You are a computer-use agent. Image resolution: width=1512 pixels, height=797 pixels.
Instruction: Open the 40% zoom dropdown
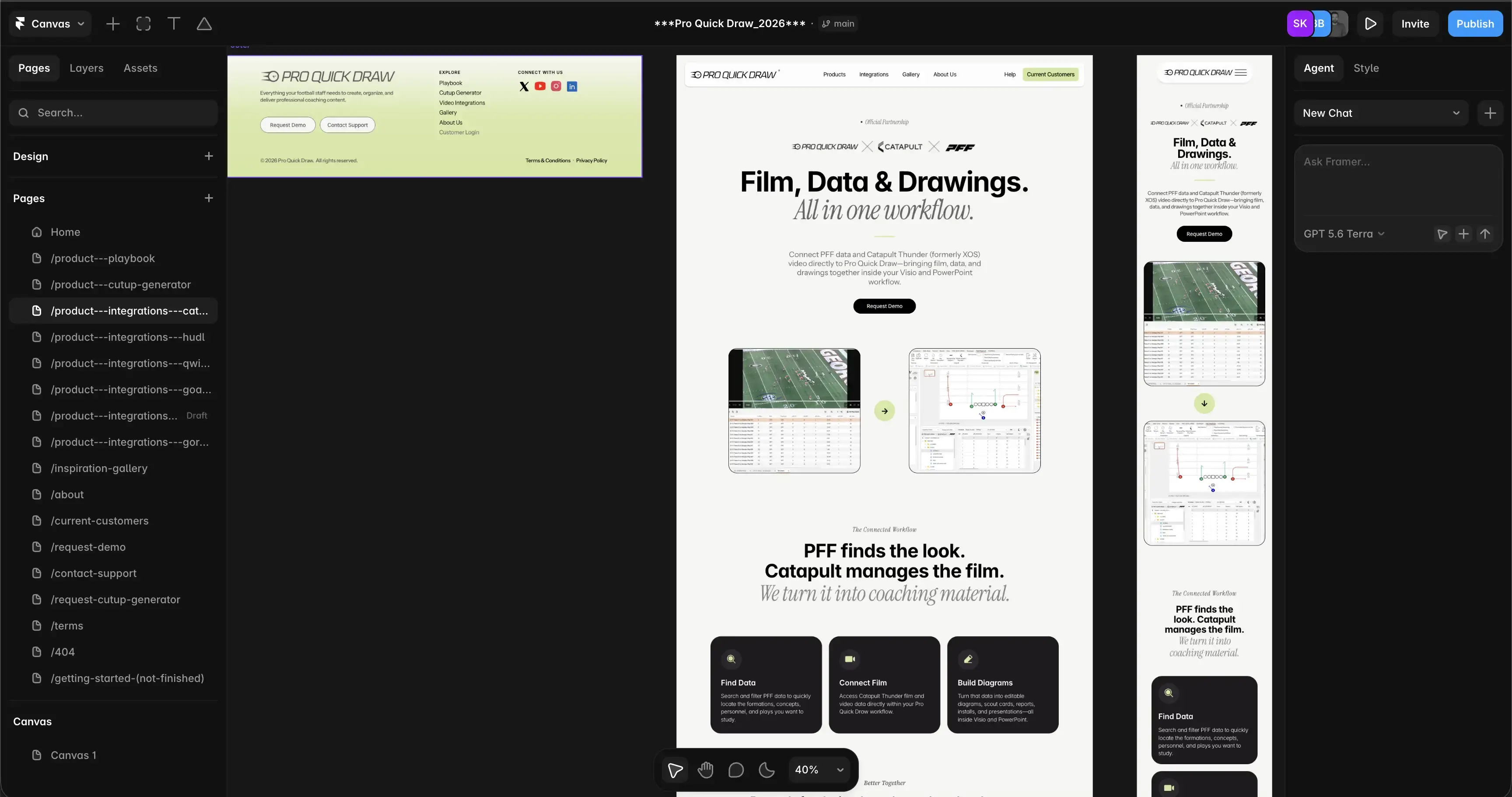[x=819, y=769]
